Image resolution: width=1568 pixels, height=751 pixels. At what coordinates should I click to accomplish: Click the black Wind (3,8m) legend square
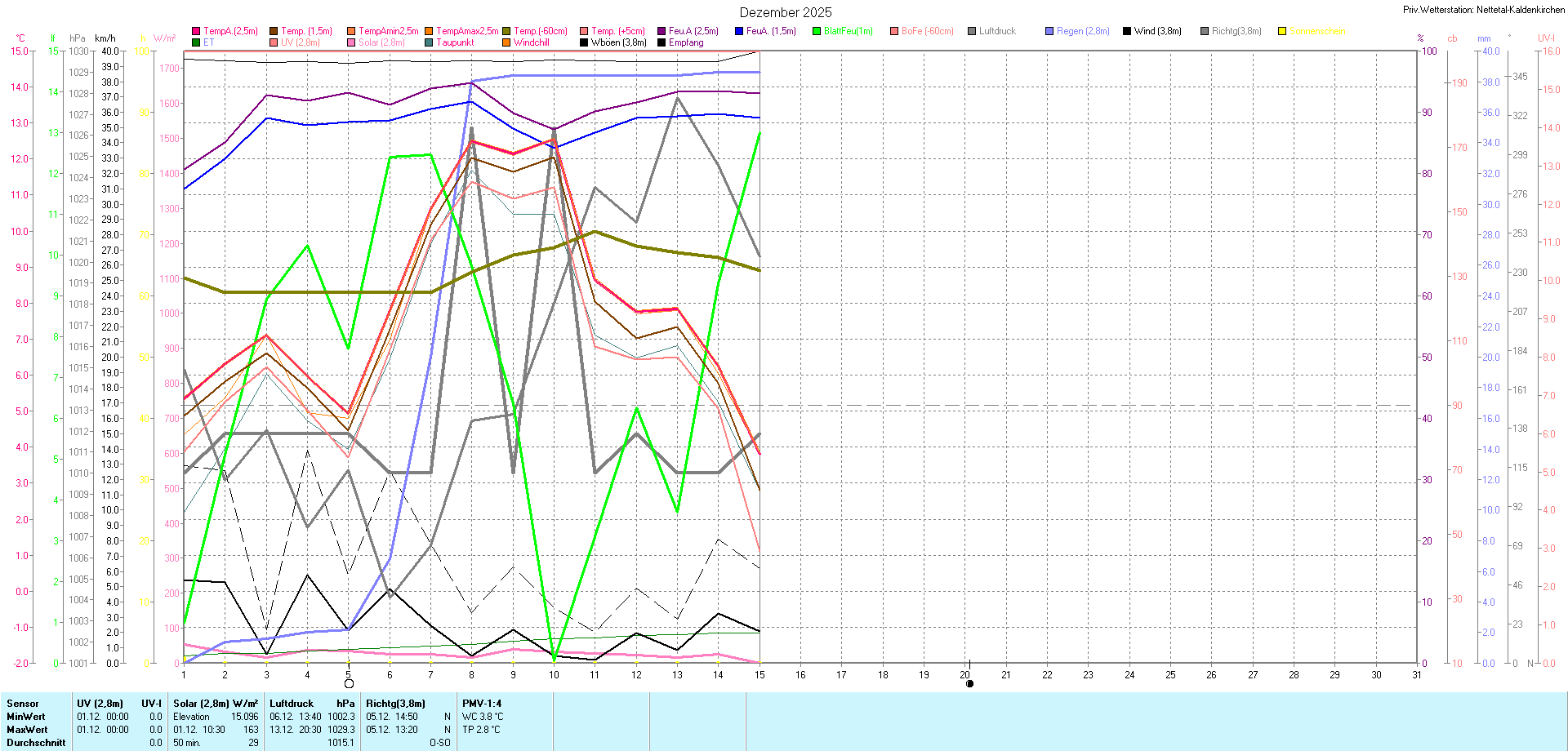[x=1127, y=31]
